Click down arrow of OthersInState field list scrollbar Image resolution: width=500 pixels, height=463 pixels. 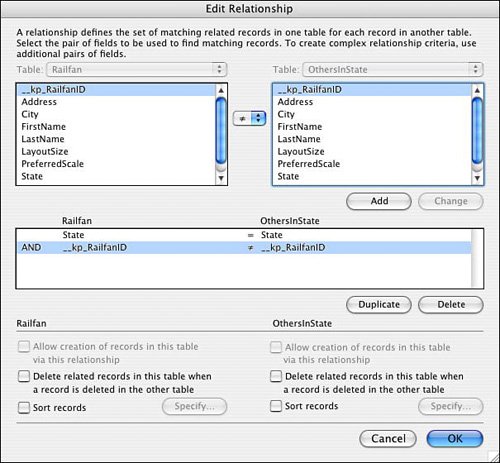(477, 178)
